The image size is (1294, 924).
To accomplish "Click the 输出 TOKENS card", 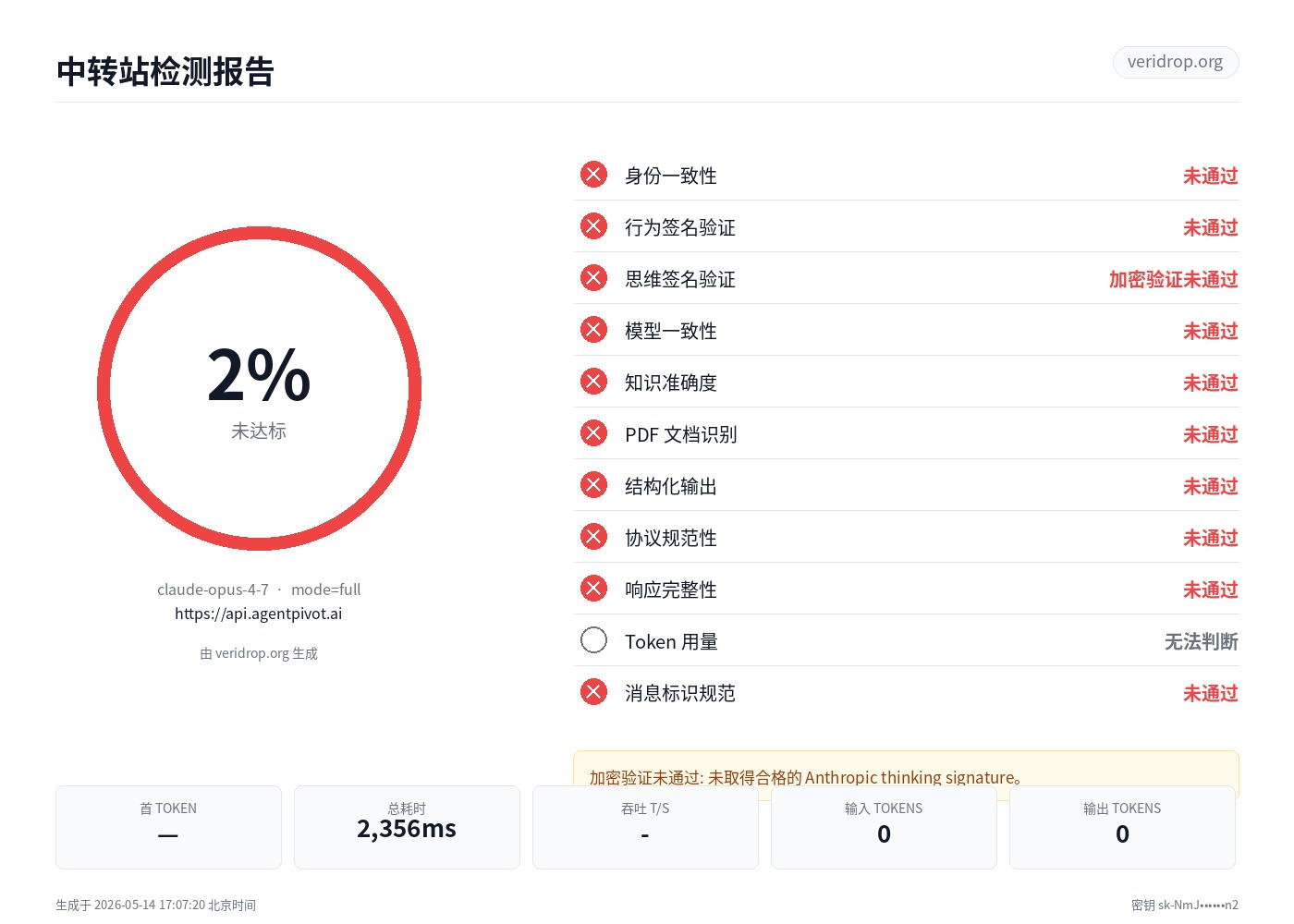I will tap(1122, 827).
